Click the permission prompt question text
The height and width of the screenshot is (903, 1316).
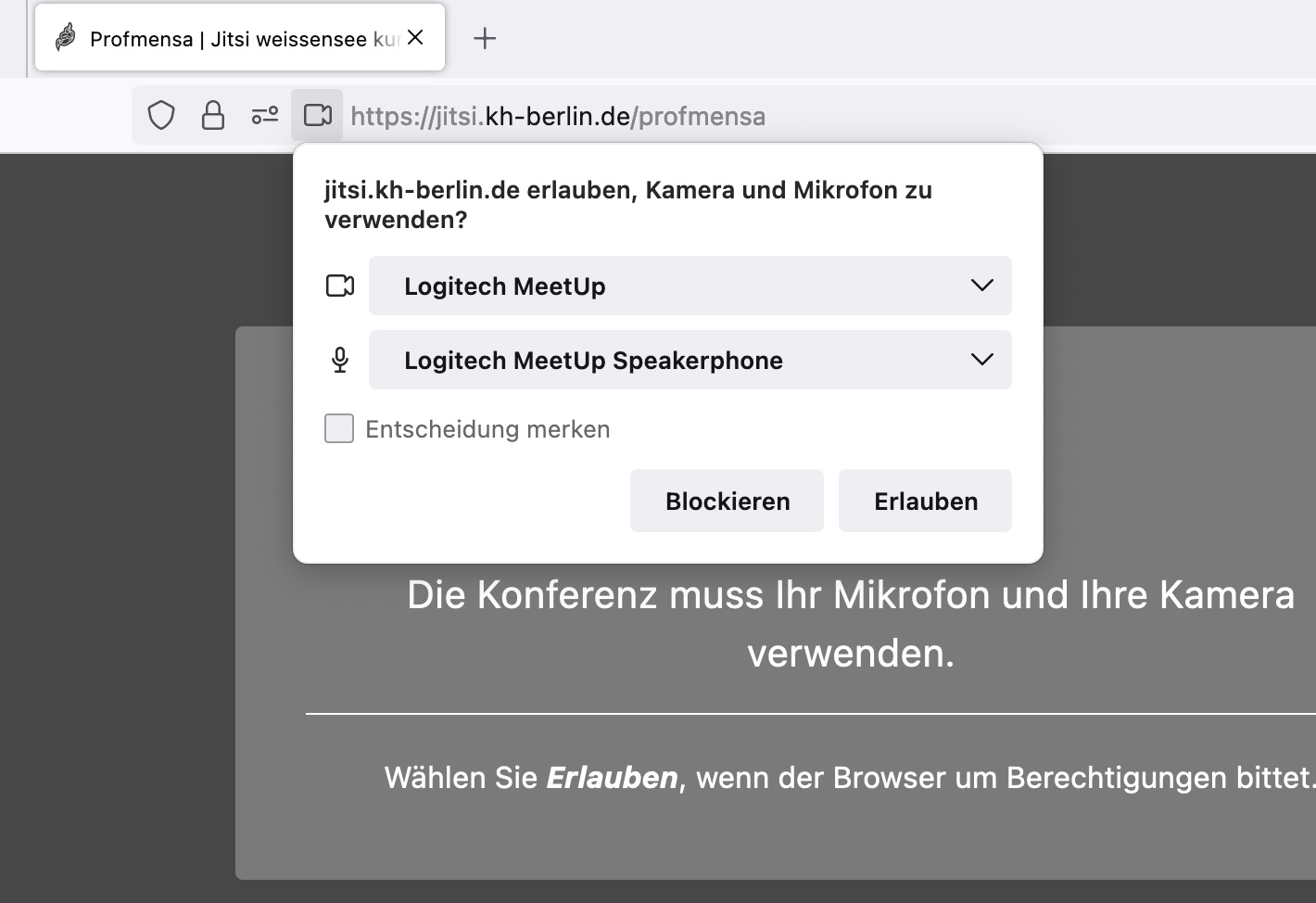coord(628,205)
